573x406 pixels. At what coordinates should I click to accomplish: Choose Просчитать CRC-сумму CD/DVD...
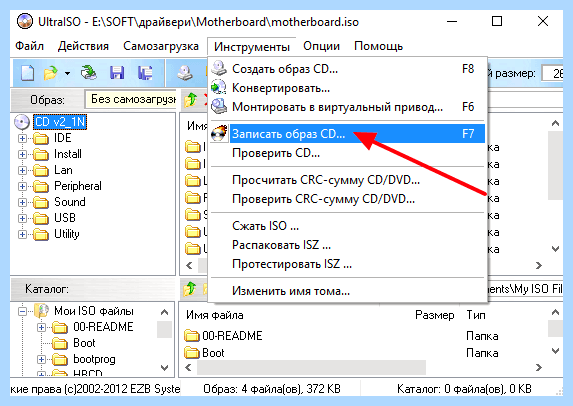coord(348,180)
